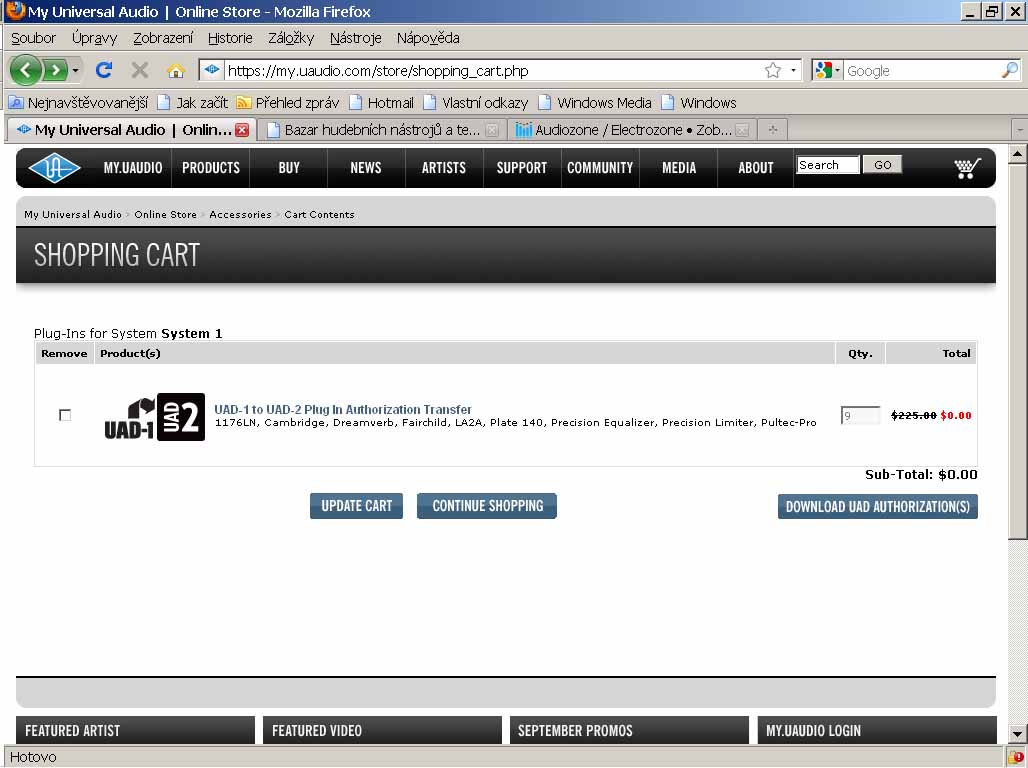Click the Firefox reload page icon
Image resolution: width=1028 pixels, height=768 pixels.
pyautogui.click(x=103, y=70)
